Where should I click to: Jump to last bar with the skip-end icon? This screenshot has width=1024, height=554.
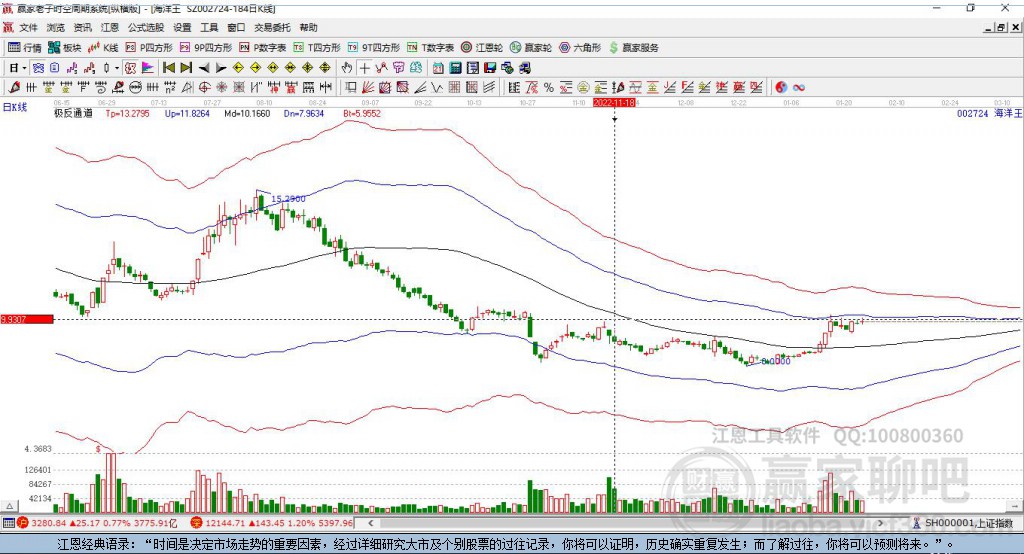(x=186, y=68)
